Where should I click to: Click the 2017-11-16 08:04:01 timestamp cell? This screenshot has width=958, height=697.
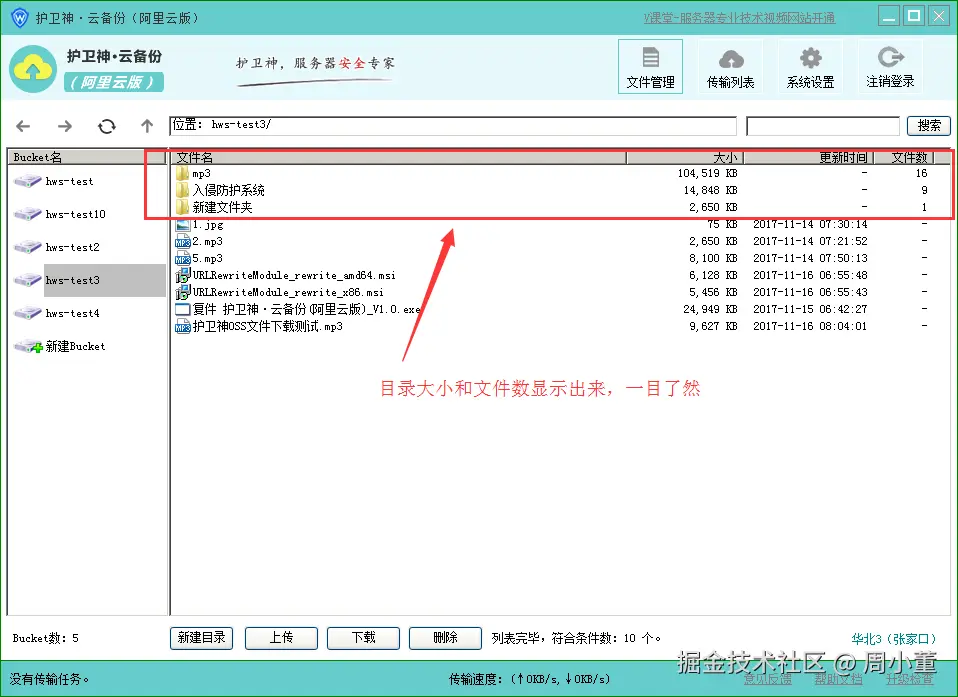coord(810,327)
